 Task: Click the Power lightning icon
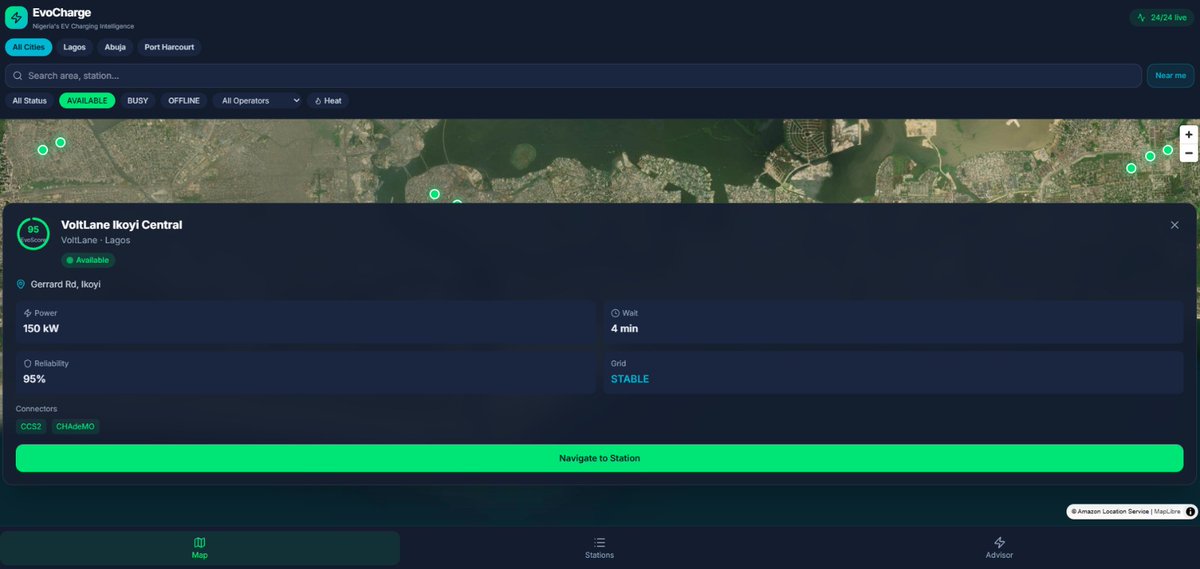click(x=28, y=313)
